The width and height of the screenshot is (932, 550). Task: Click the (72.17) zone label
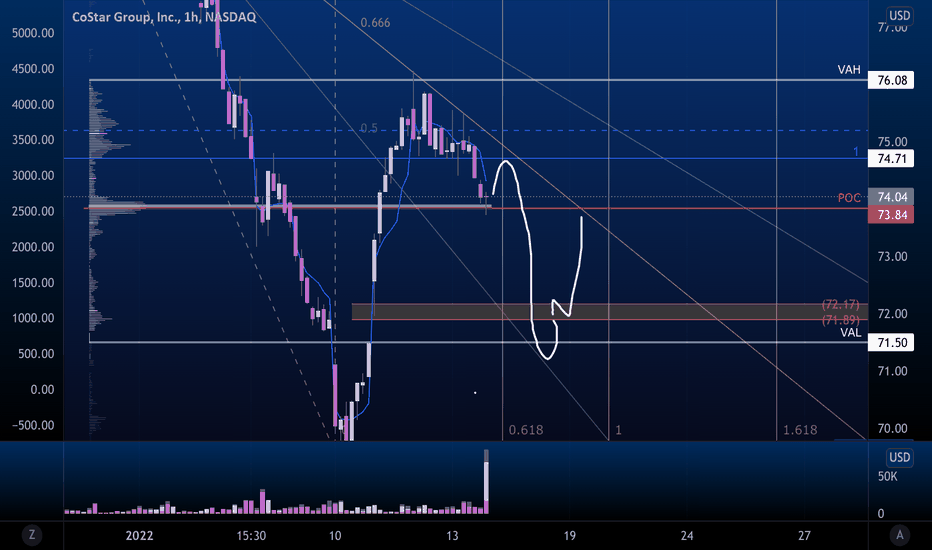point(840,304)
